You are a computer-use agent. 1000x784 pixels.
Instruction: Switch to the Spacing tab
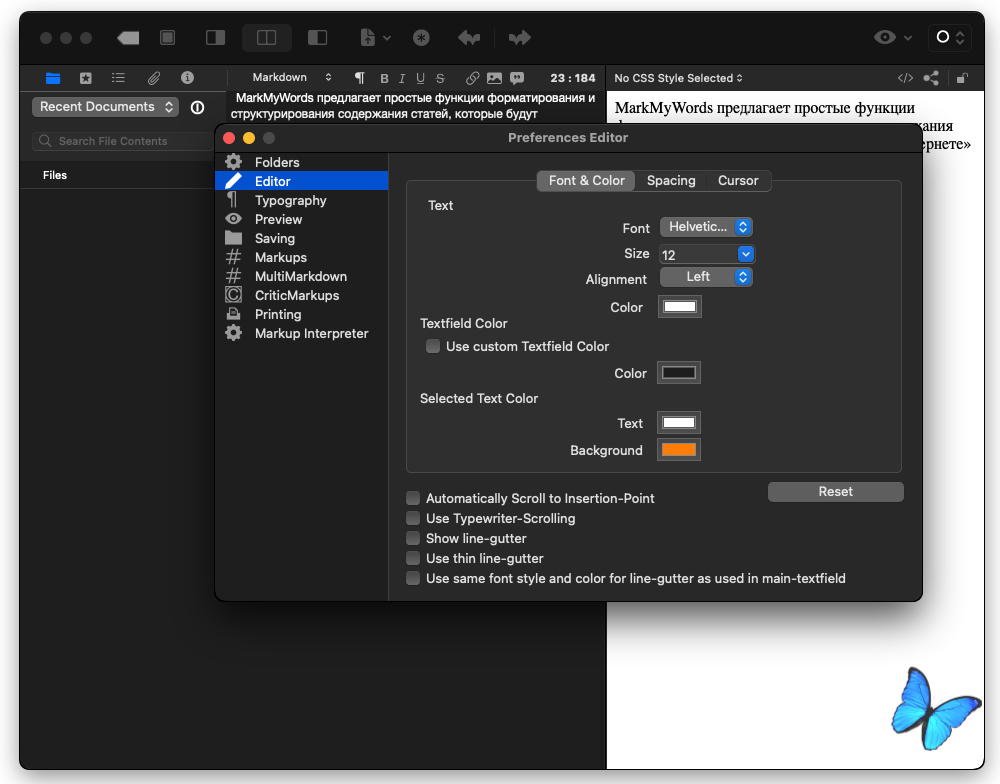click(671, 181)
